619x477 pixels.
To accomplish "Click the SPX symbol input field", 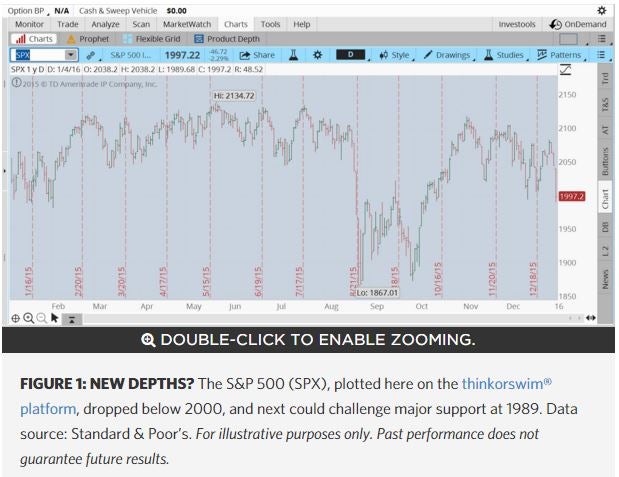I will point(39,55).
